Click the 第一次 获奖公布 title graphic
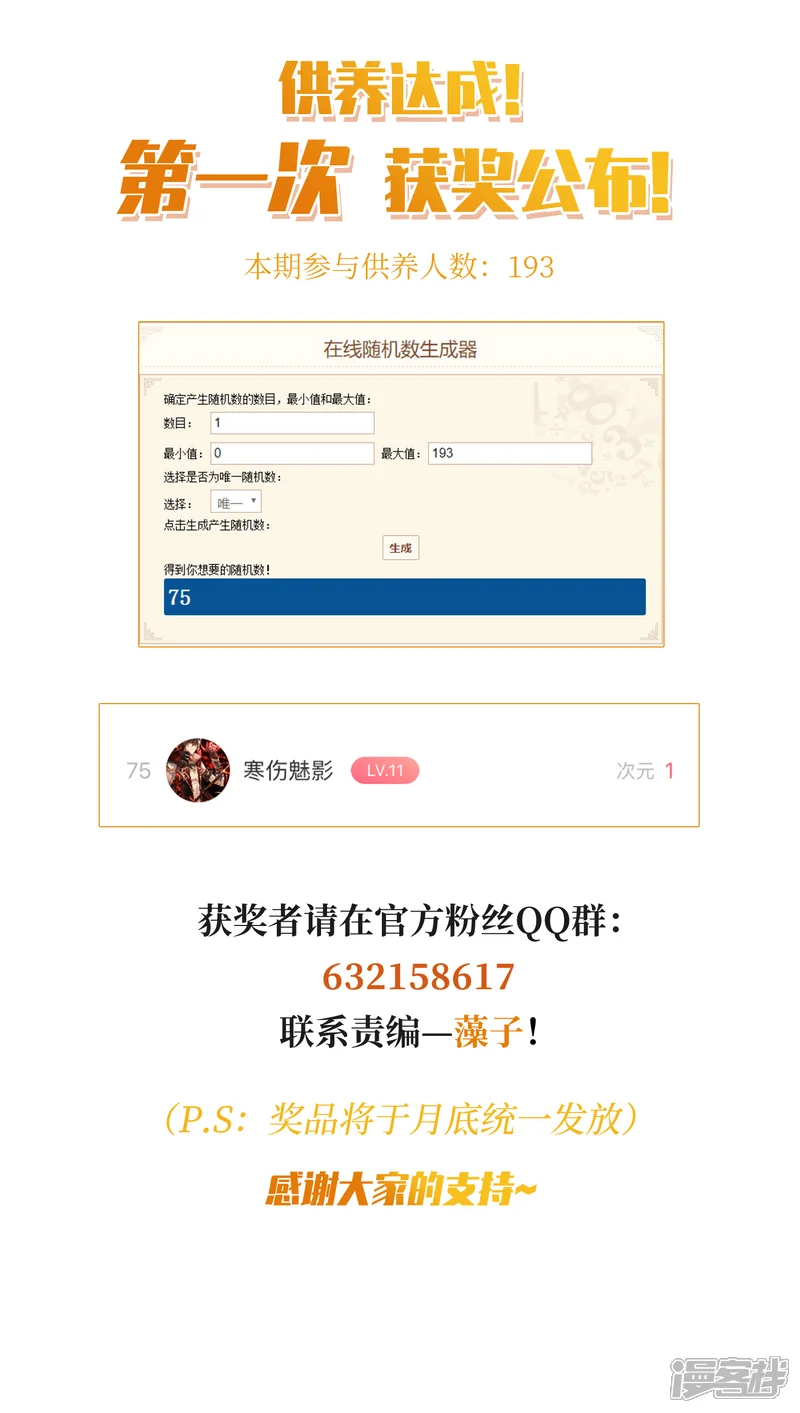The height and width of the screenshot is (1413, 800). [397, 182]
